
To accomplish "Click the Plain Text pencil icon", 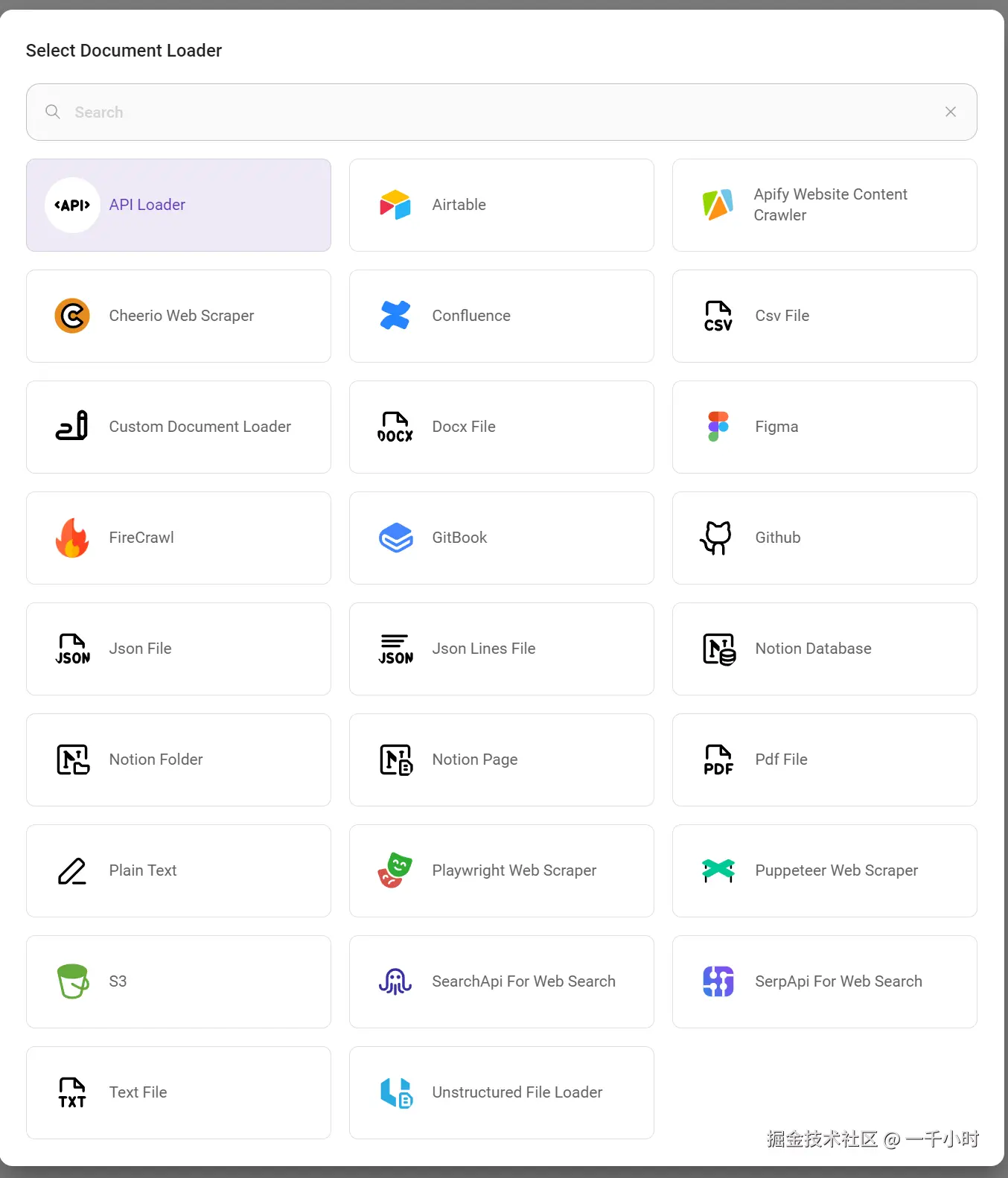I will tap(72, 870).
